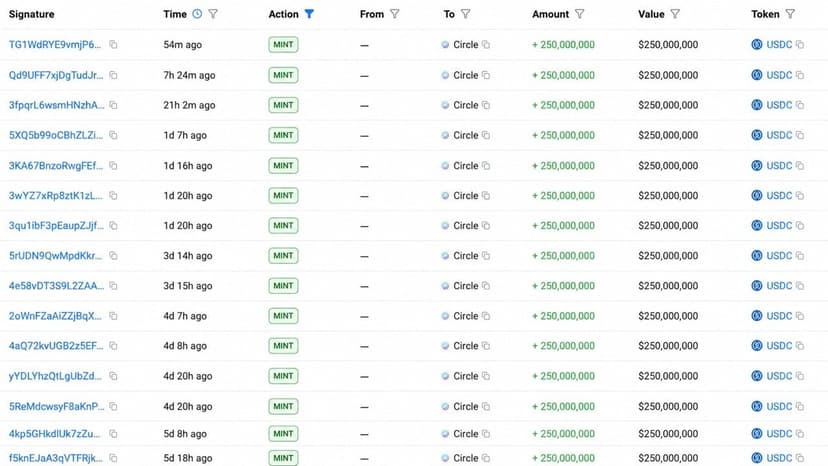Open the Time column filter
Viewport: 828px width, 466px height.
click(213, 14)
